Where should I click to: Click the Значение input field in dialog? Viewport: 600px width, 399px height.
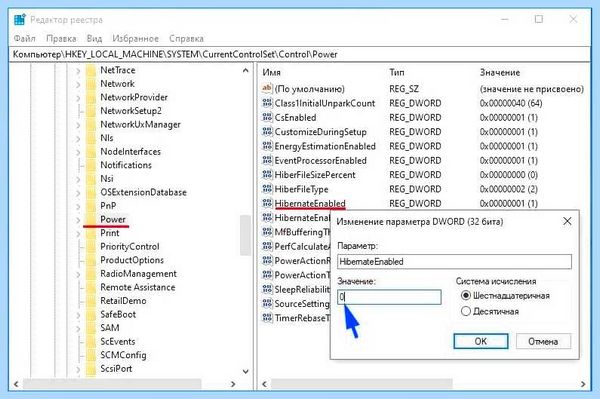389,297
